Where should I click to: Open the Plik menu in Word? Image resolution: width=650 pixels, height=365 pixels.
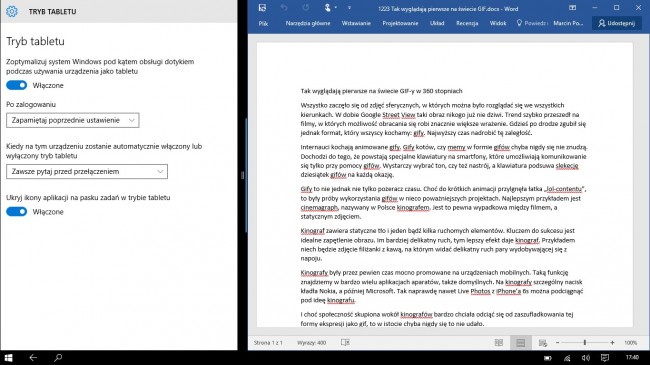click(263, 24)
